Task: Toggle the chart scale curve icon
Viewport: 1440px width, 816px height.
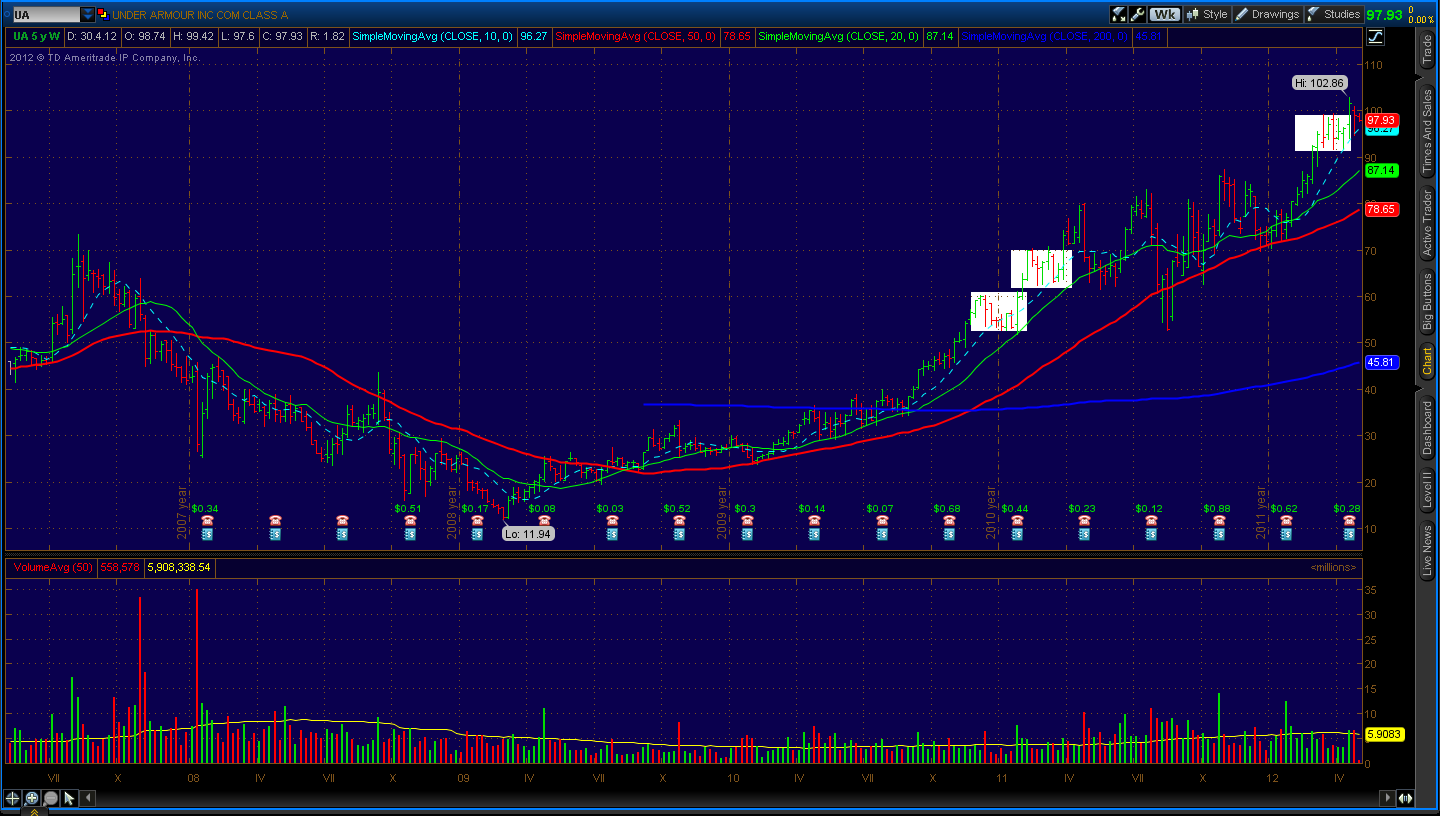Action: tap(1375, 37)
